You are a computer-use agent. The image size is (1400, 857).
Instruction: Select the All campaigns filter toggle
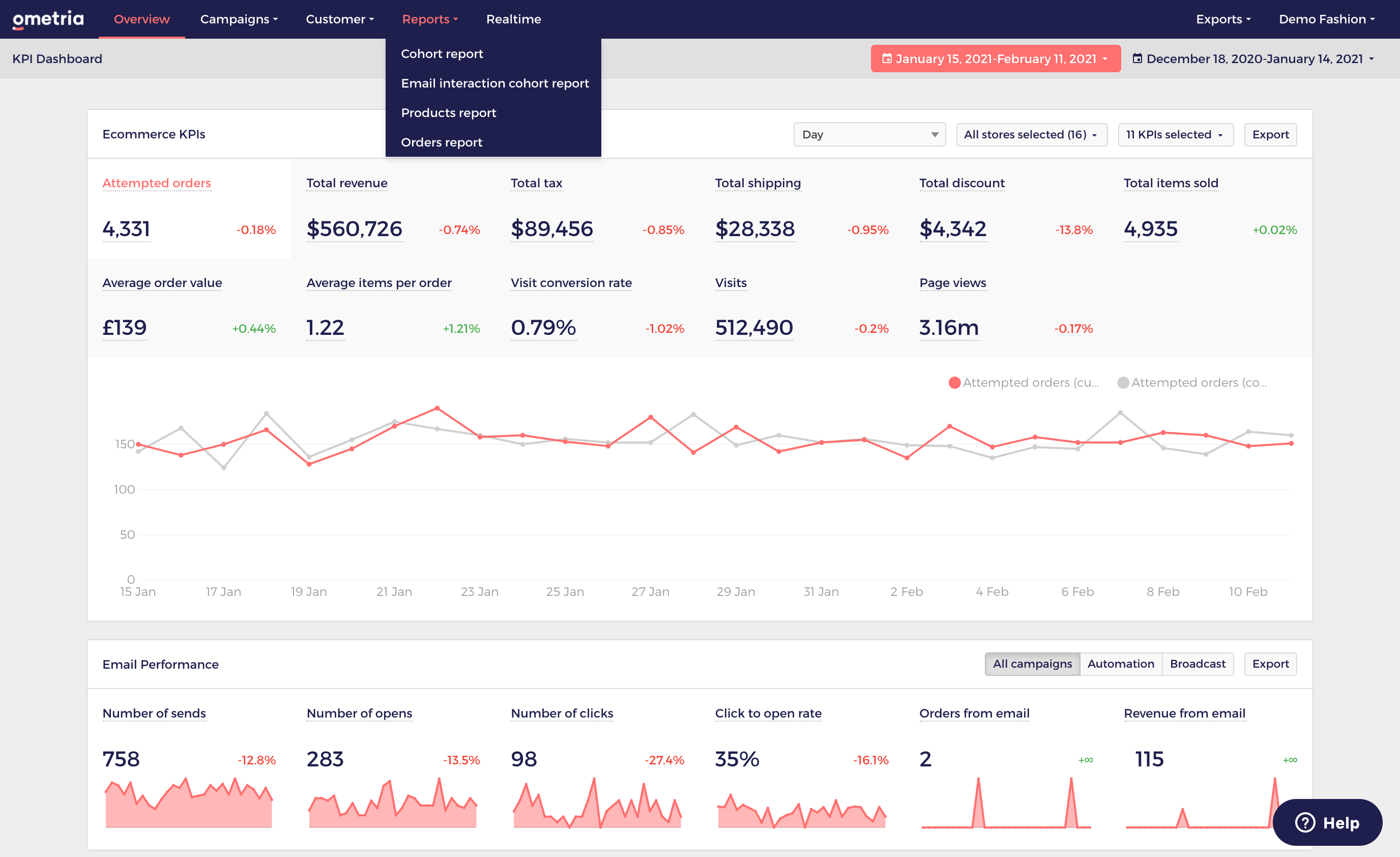pos(1032,664)
